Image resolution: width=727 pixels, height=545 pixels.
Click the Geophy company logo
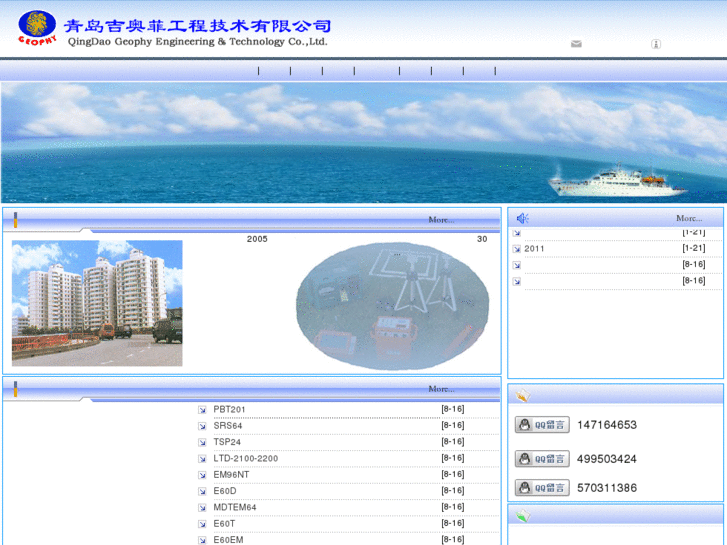(x=37, y=28)
